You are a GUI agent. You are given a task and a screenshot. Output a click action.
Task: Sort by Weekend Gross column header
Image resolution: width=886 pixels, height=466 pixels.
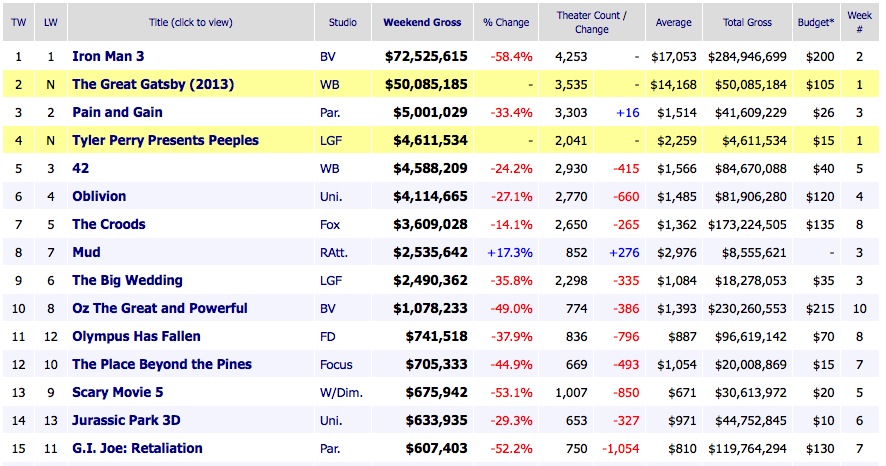[425, 22]
